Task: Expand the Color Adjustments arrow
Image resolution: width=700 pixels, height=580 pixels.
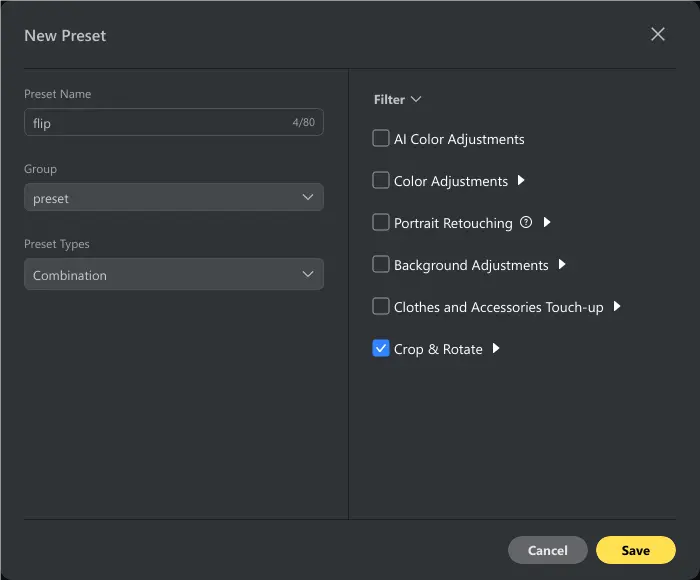Action: pyautogui.click(x=521, y=180)
